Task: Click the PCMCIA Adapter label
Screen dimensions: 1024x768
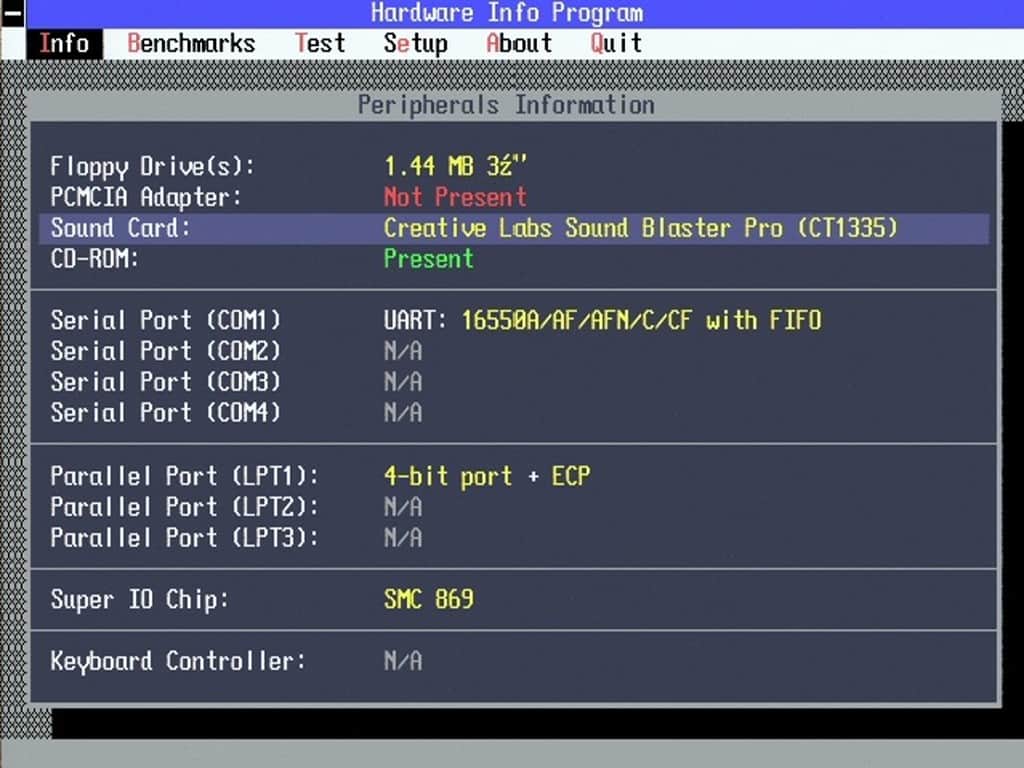Action: coord(146,197)
